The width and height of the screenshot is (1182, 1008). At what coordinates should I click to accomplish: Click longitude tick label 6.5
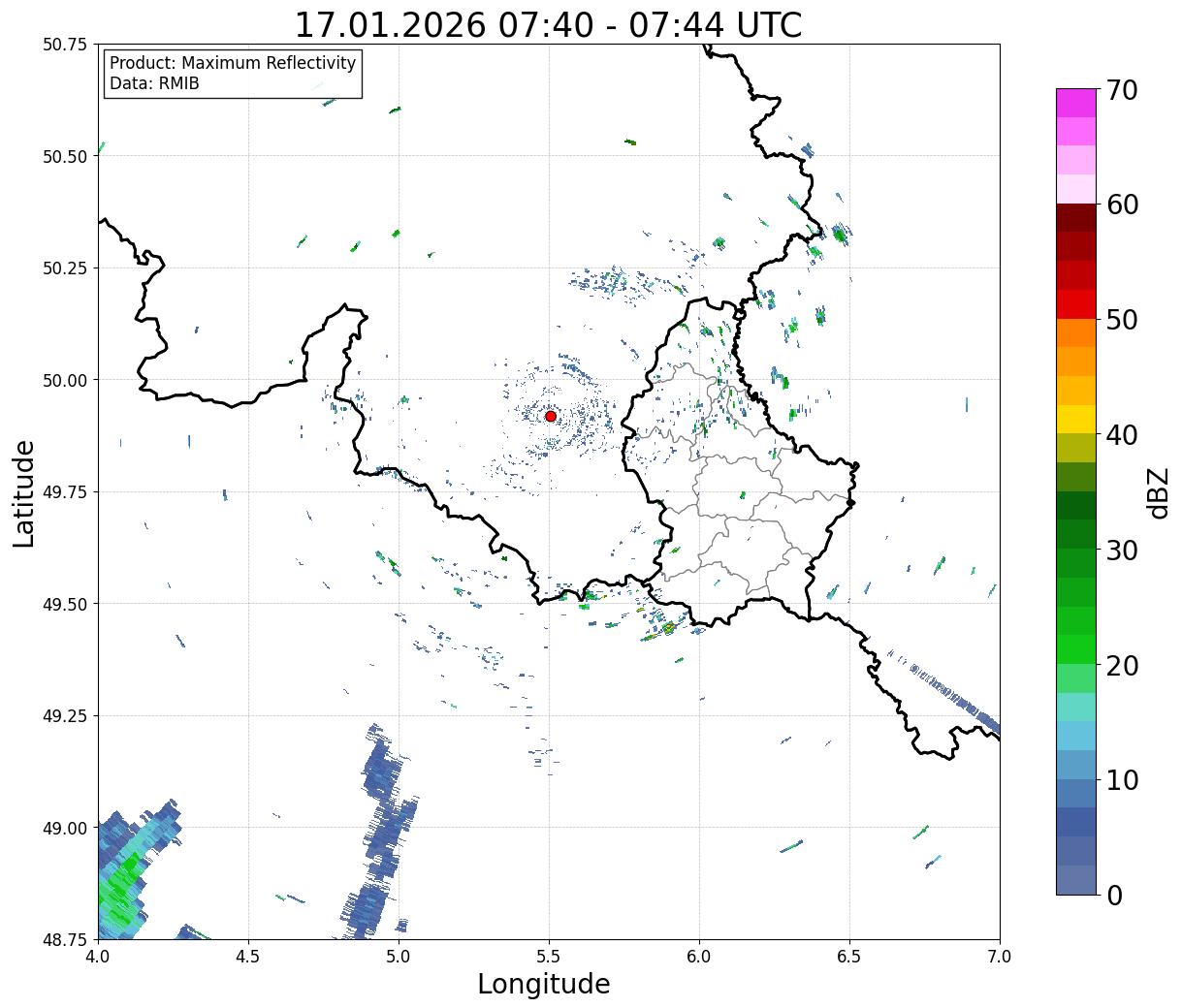pyautogui.click(x=849, y=957)
